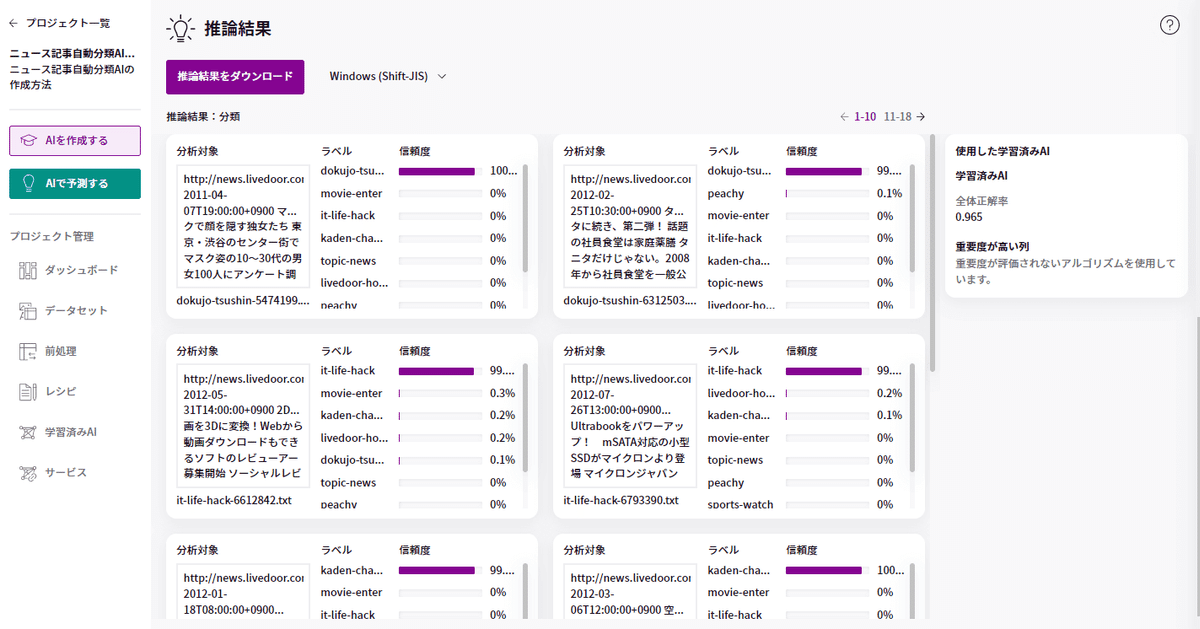Click the AIで予測する button
The image size is (1200, 629).
[75, 184]
